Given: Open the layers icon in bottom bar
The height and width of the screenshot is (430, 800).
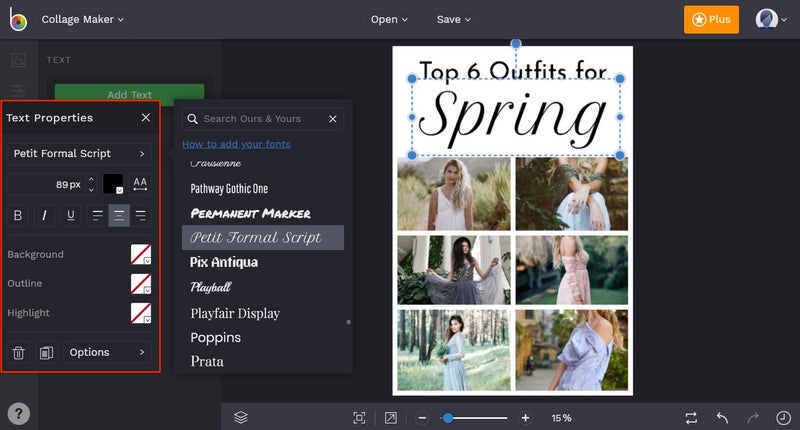Looking at the screenshot, I should point(241,418).
